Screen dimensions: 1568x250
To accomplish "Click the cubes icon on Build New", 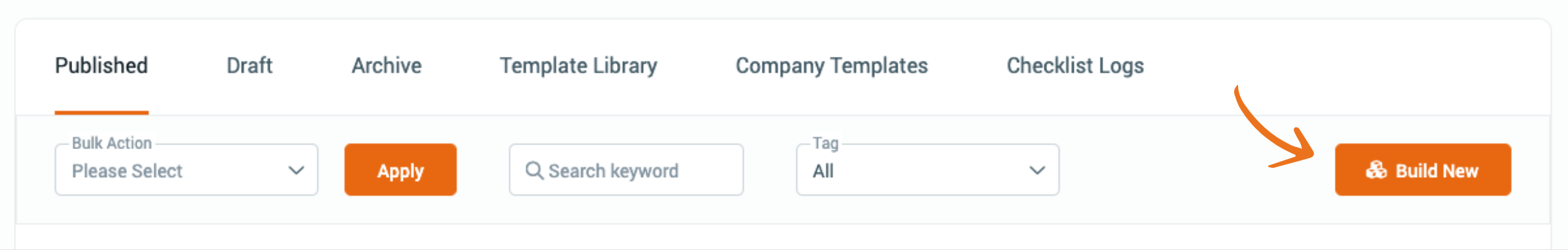I will point(1376,170).
